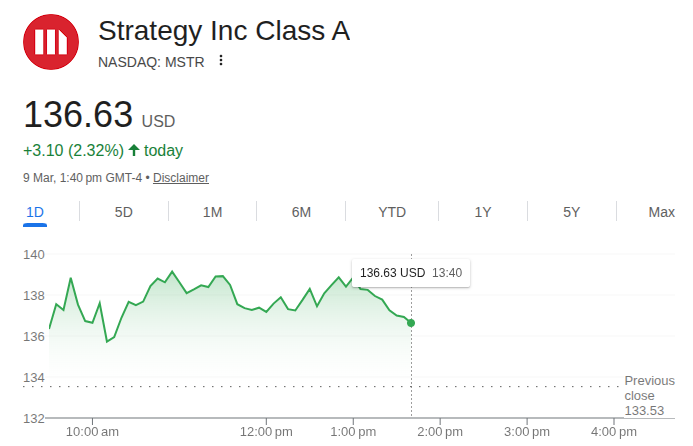Click the 136.63 USD price display
Image resolution: width=693 pixels, height=446 pixels.
point(99,115)
